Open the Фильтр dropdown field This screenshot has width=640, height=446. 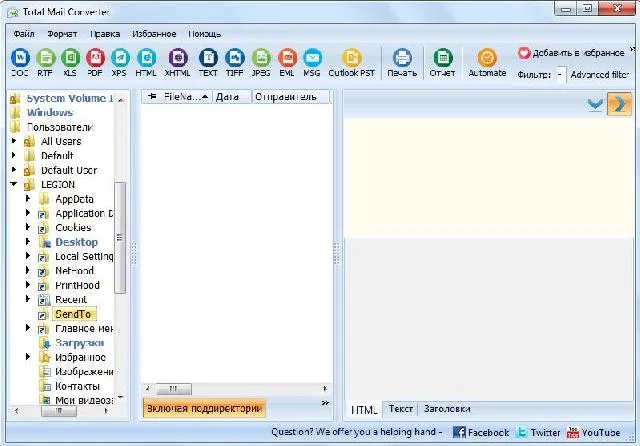point(561,75)
